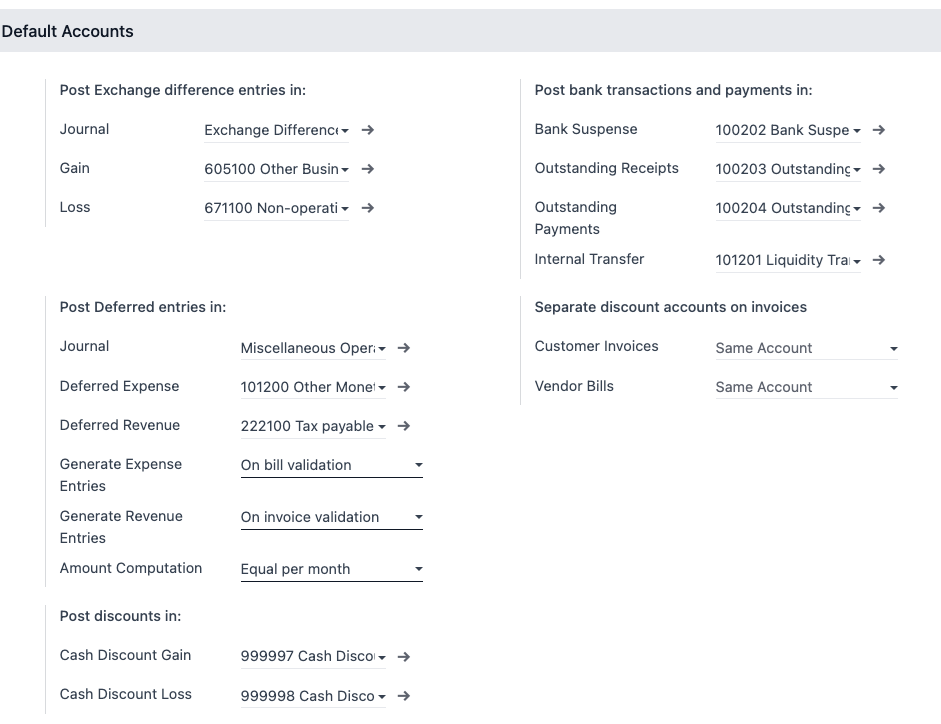Click the 'Customer Invoices' label
The width and height of the screenshot is (941, 724).
point(597,346)
